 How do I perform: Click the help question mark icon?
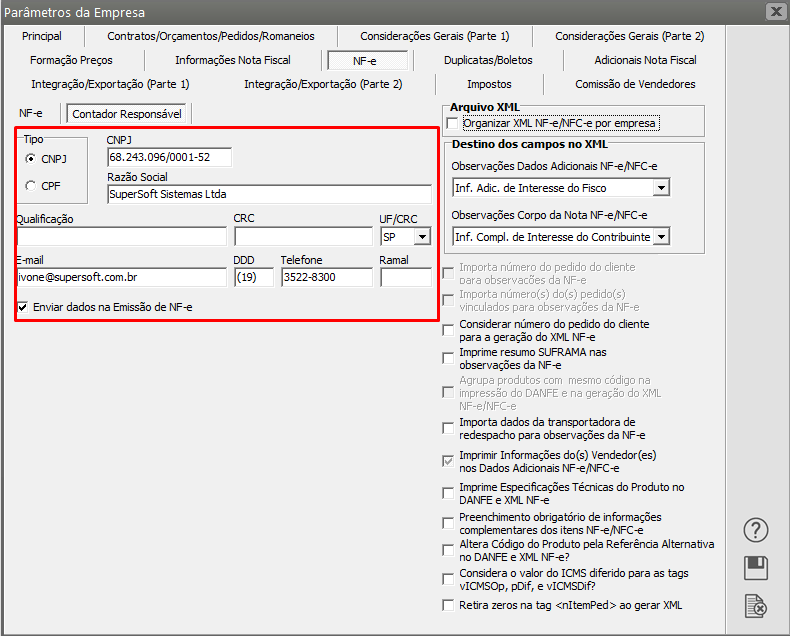point(757,530)
